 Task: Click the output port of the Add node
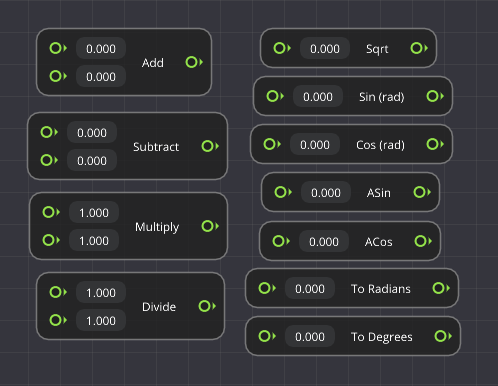194,62
